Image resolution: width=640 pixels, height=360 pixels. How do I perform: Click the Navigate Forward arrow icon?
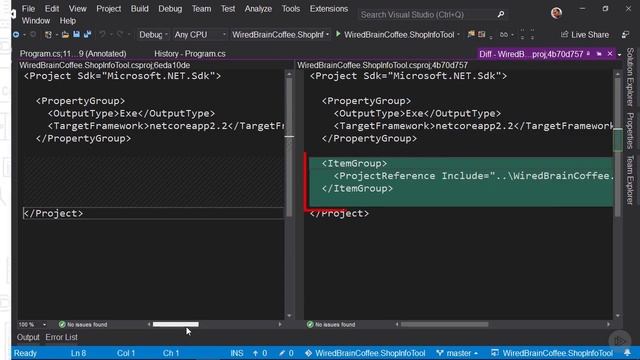[33, 35]
